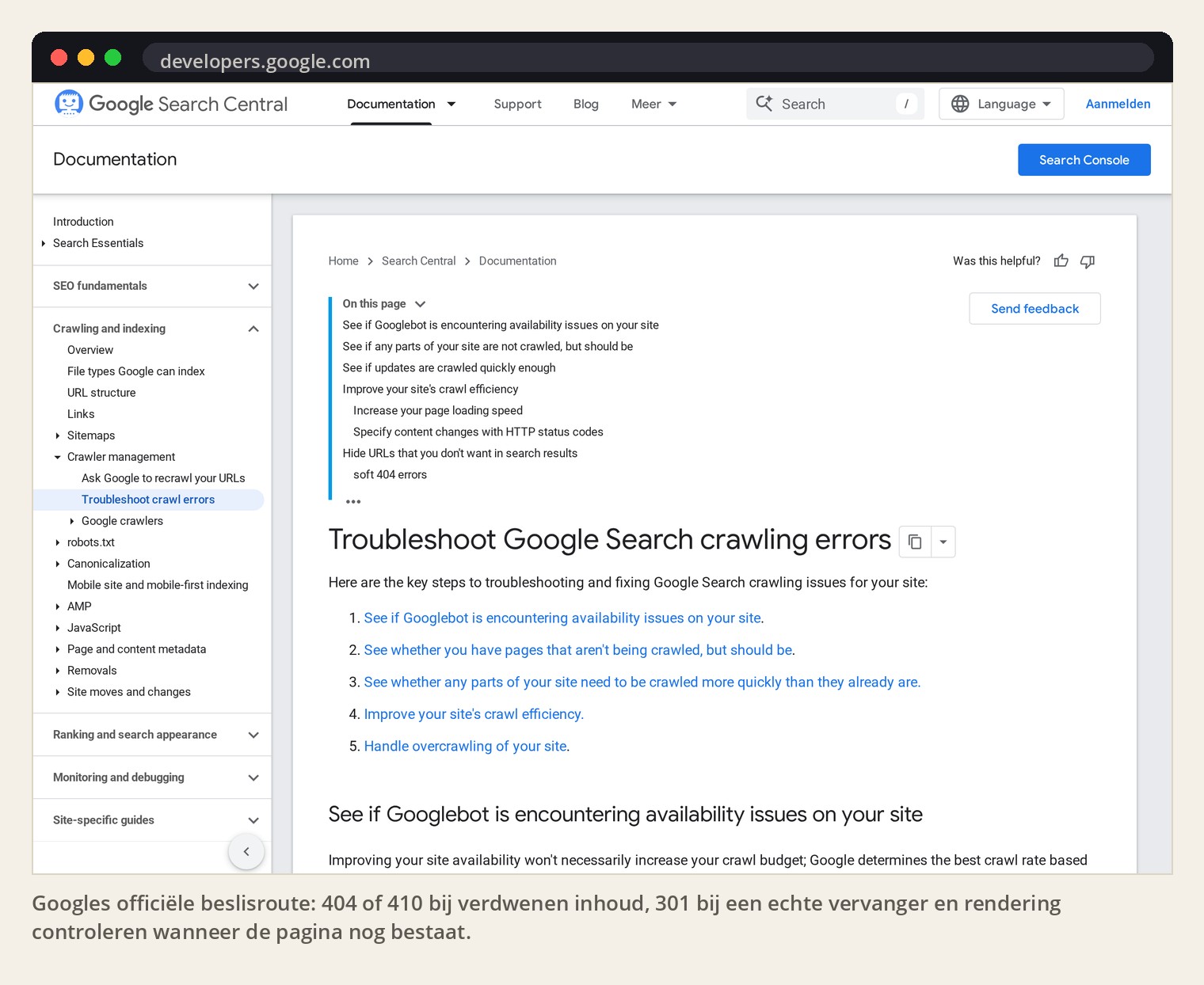Click the Aanmelden sign-in link
The width and height of the screenshot is (1204, 985).
click(x=1118, y=104)
